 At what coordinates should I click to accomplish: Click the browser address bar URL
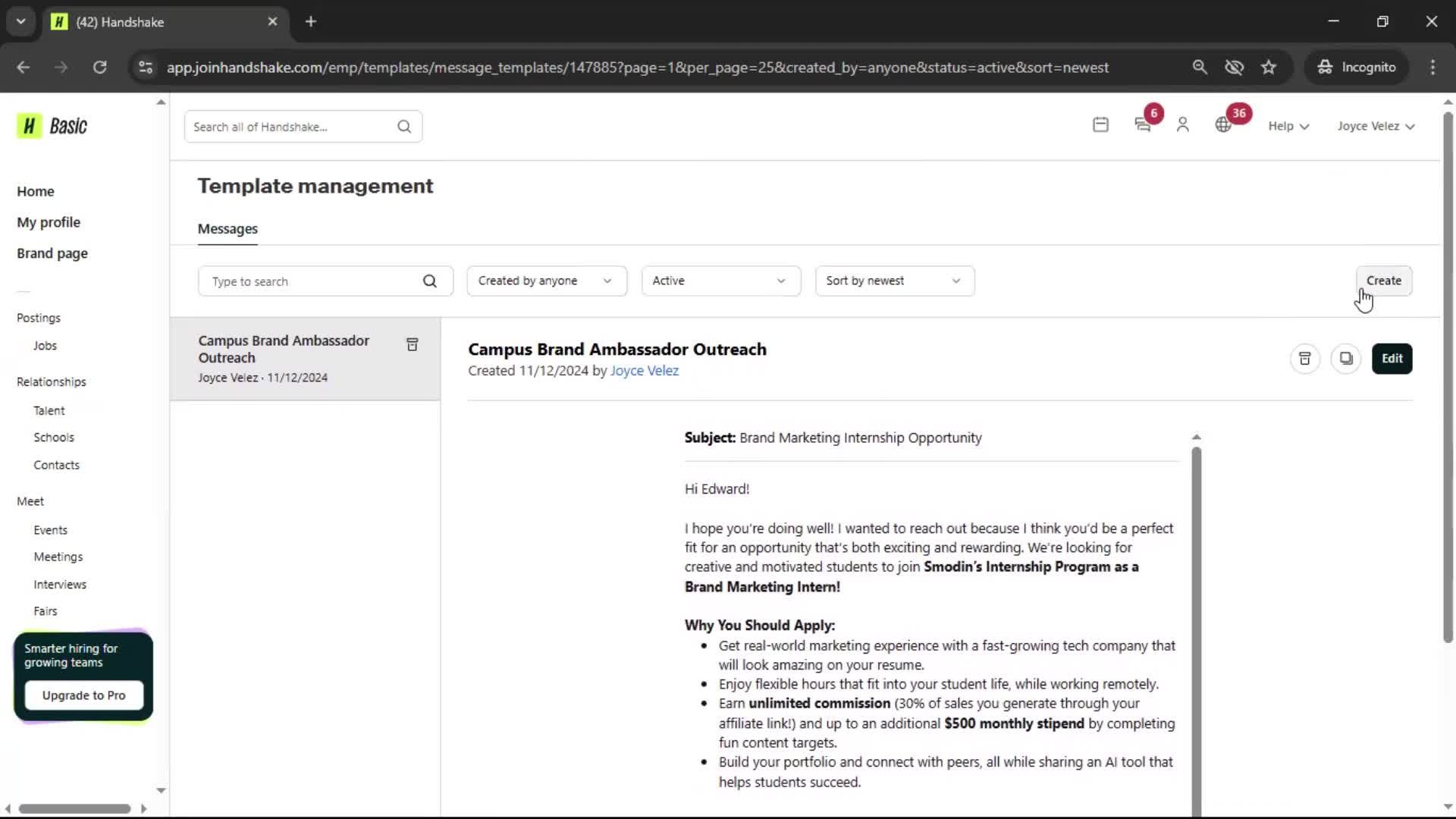[x=637, y=67]
